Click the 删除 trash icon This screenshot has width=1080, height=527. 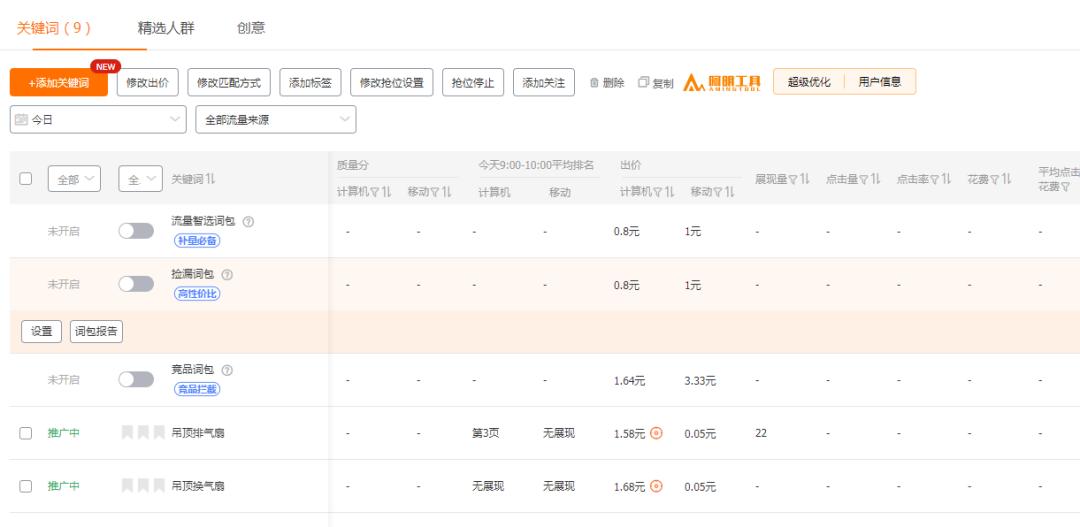(594, 83)
